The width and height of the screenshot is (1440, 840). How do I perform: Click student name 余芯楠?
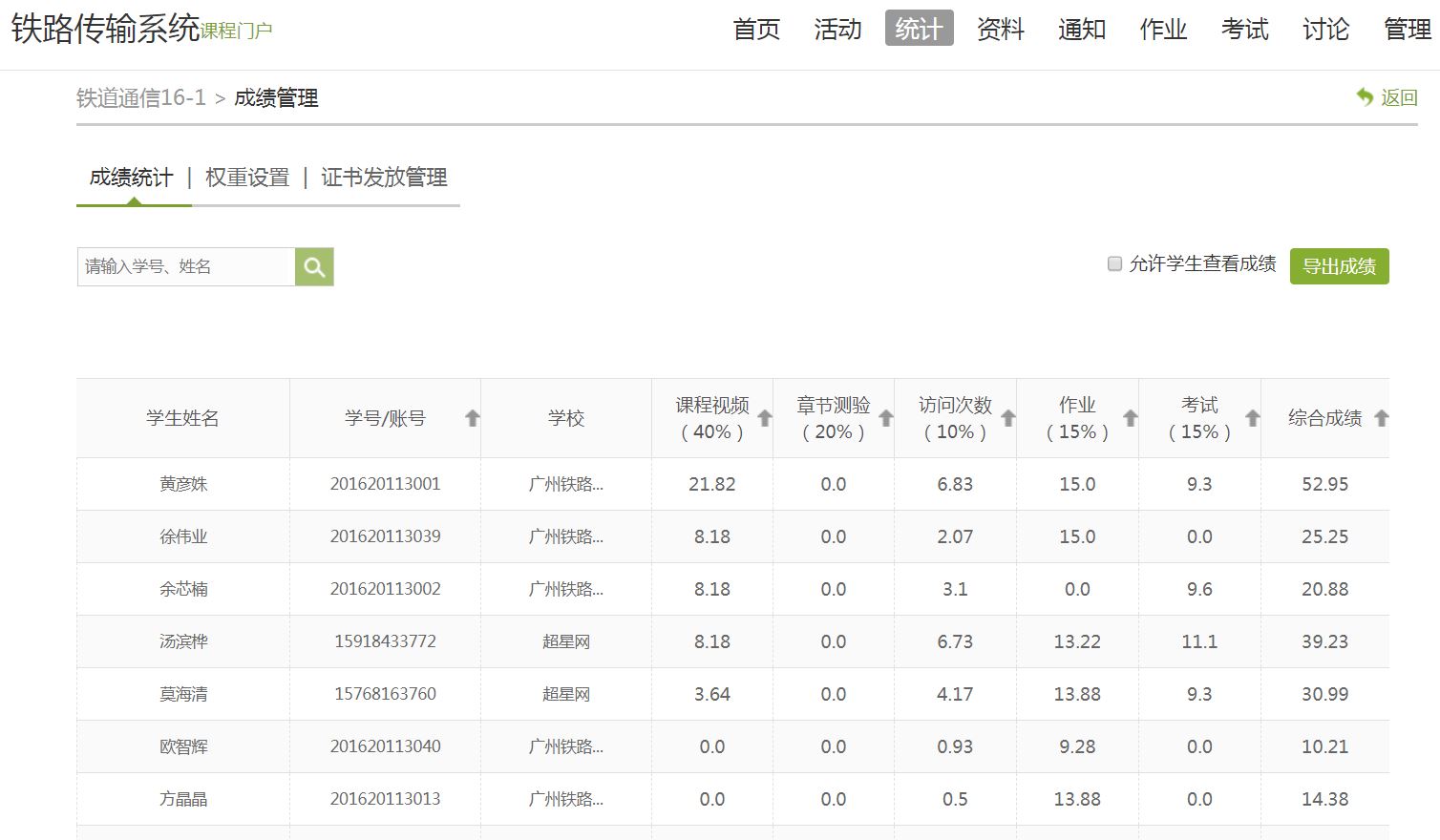183,589
